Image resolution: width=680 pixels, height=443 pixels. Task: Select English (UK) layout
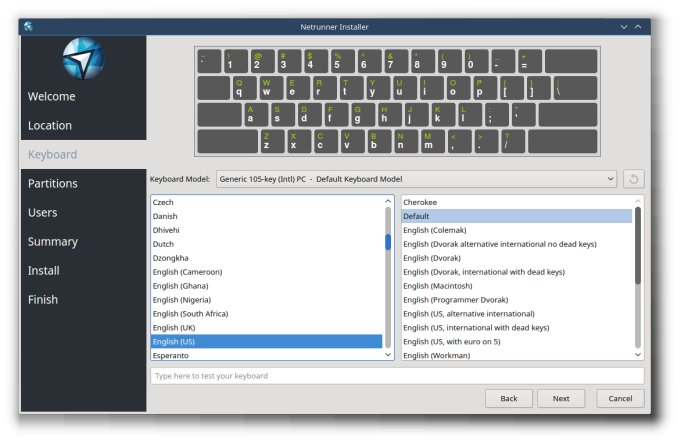coord(266,327)
